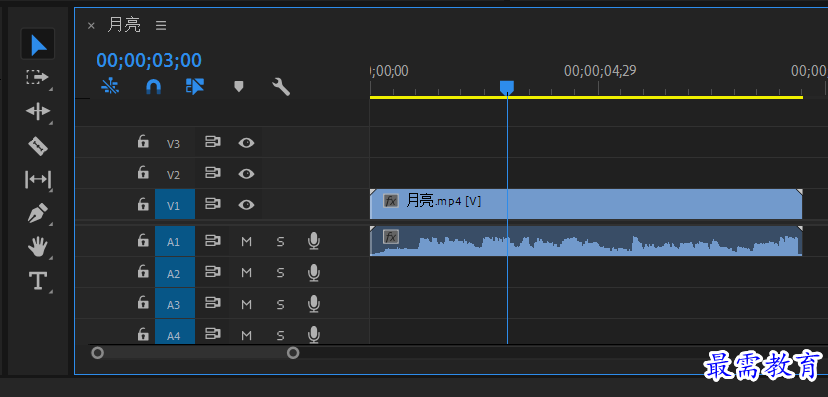Enable voice-over record on A1
This screenshot has width=828, height=397.
314,241
